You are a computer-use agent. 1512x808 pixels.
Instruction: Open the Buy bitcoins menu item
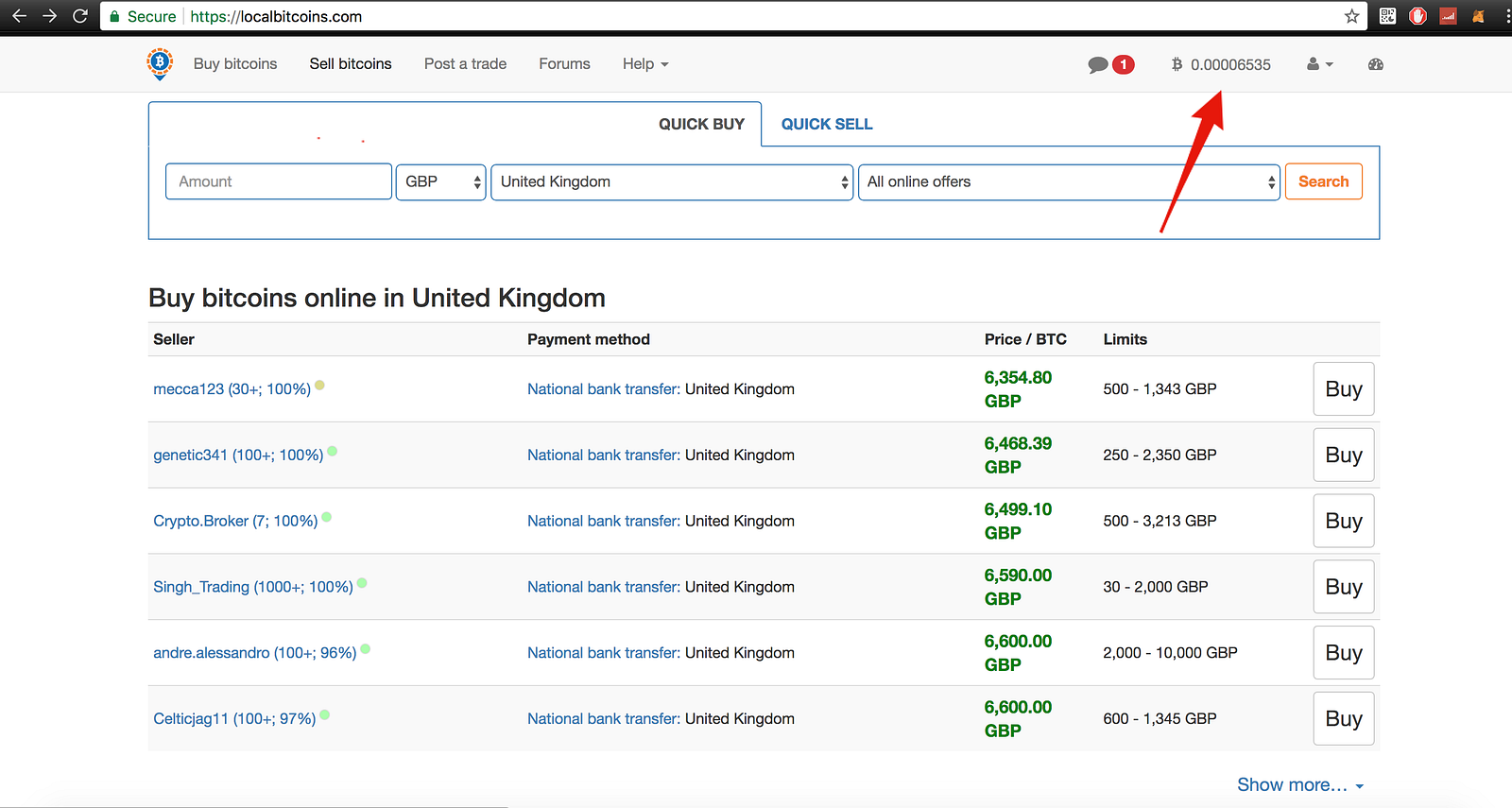click(235, 64)
